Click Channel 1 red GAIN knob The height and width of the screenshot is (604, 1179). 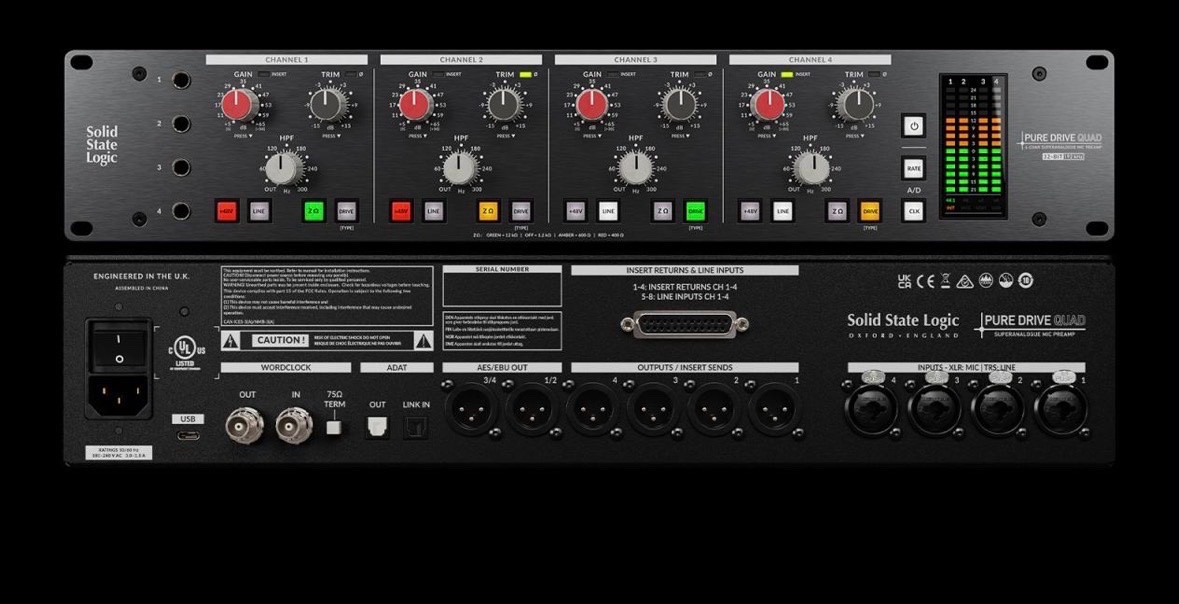point(237,104)
